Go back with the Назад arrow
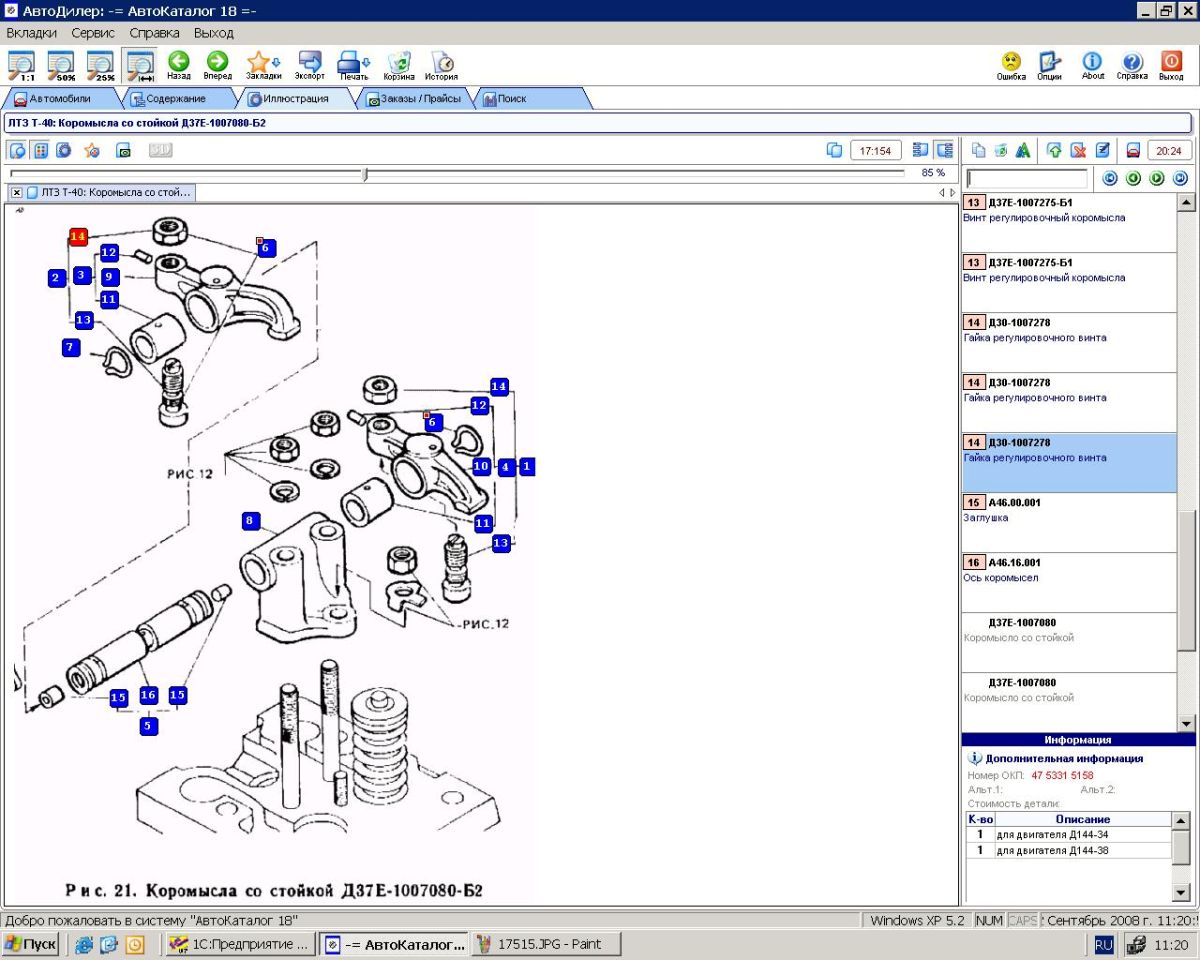This screenshot has width=1200, height=960. point(179,64)
